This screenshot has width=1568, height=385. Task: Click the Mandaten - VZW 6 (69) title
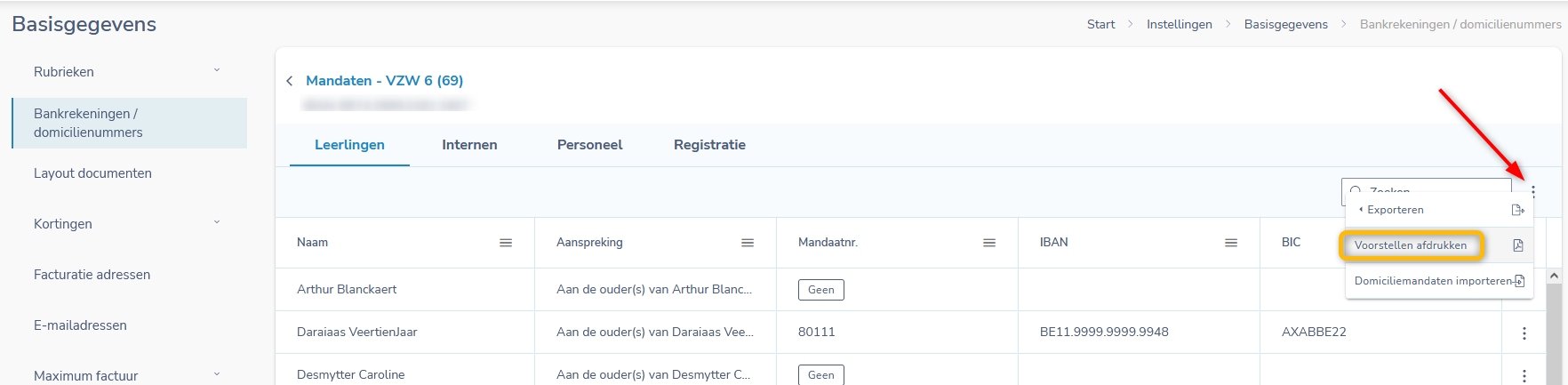pyautogui.click(x=384, y=81)
